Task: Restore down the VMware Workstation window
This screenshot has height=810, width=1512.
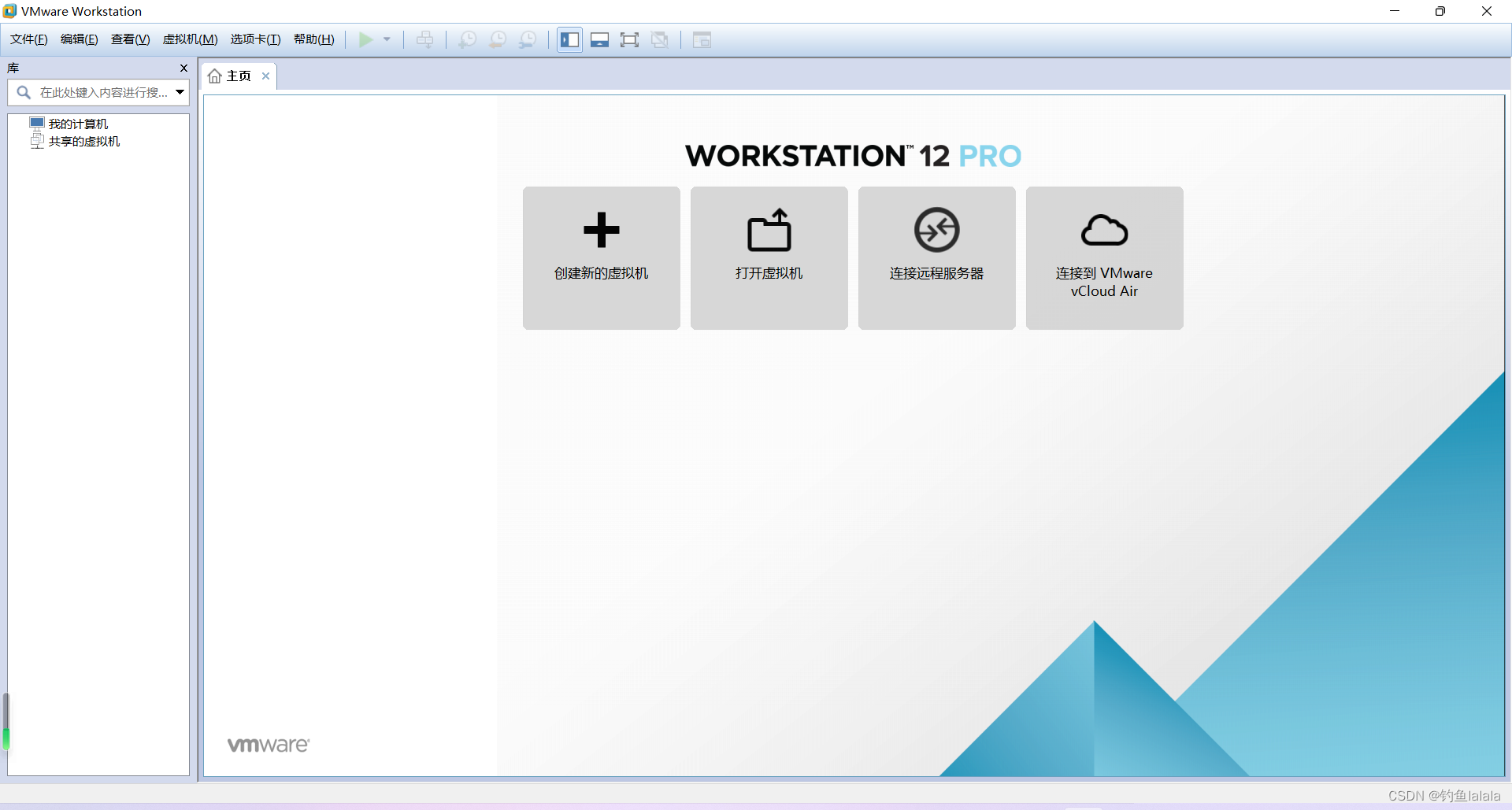Action: (x=1440, y=11)
